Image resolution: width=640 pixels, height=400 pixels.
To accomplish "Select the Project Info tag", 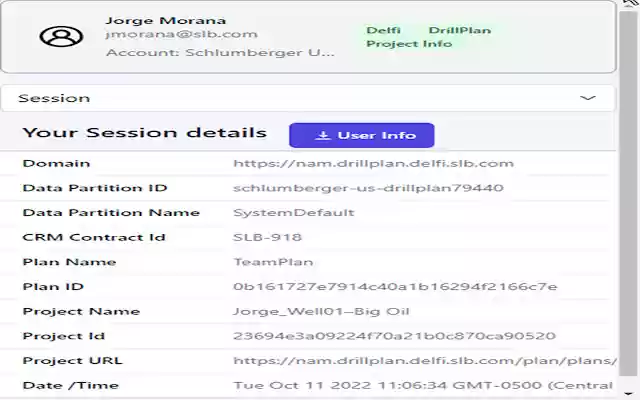I will click(x=409, y=44).
